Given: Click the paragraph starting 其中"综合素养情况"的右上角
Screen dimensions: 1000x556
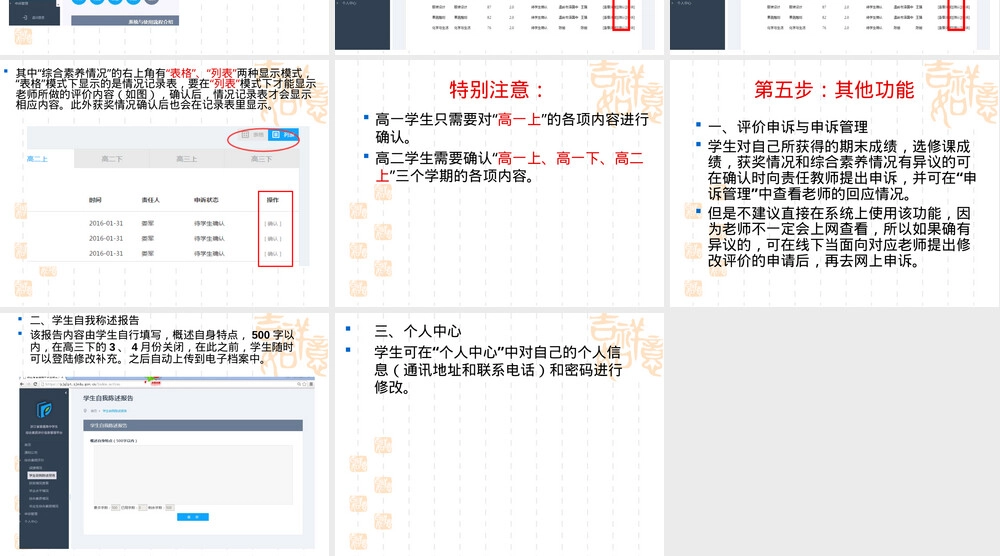Looking at the screenshot, I should 166,89.
